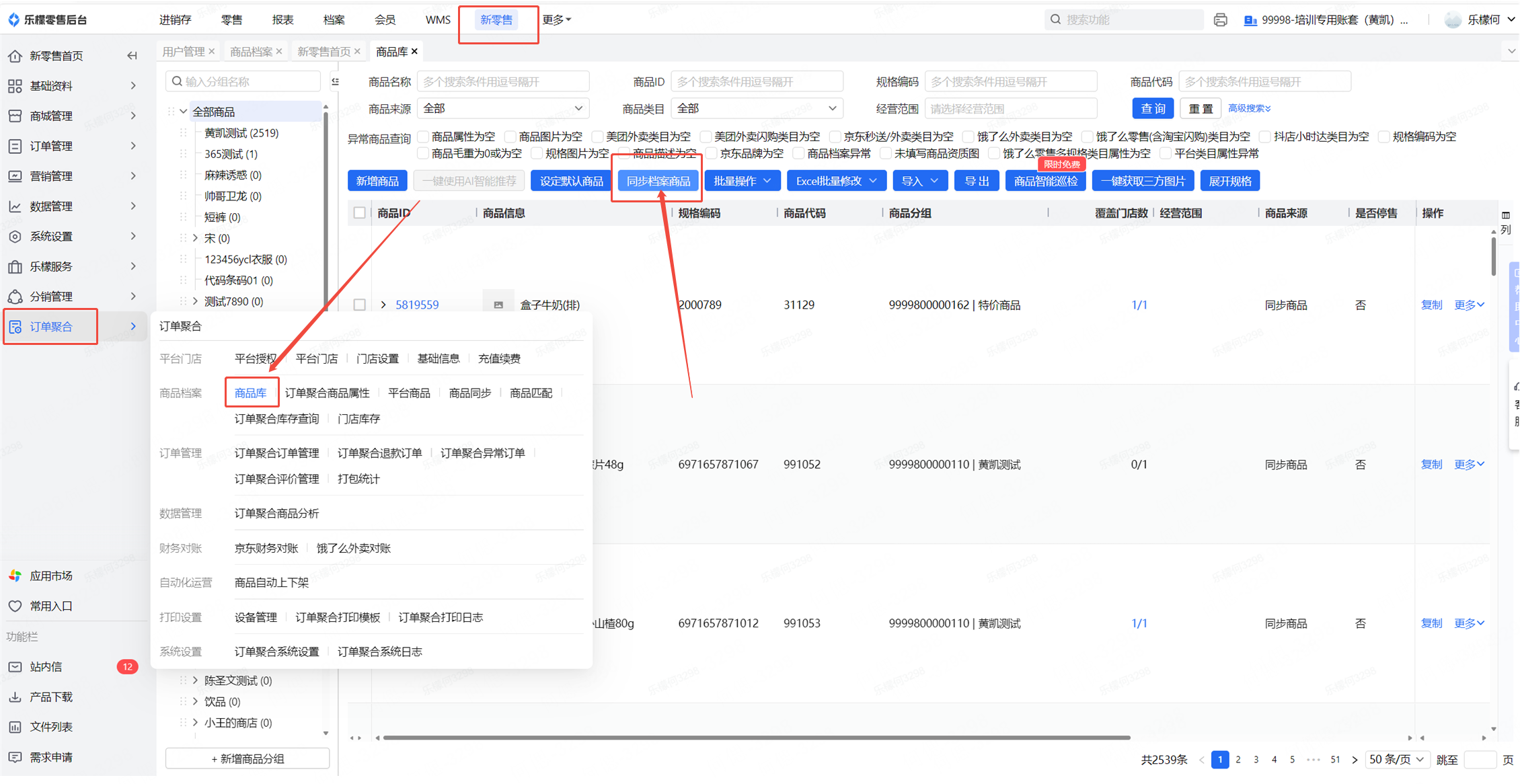Tick the select-all checkbox in table header
Screen dimensions: 1520x784
pyautogui.click(x=360, y=213)
